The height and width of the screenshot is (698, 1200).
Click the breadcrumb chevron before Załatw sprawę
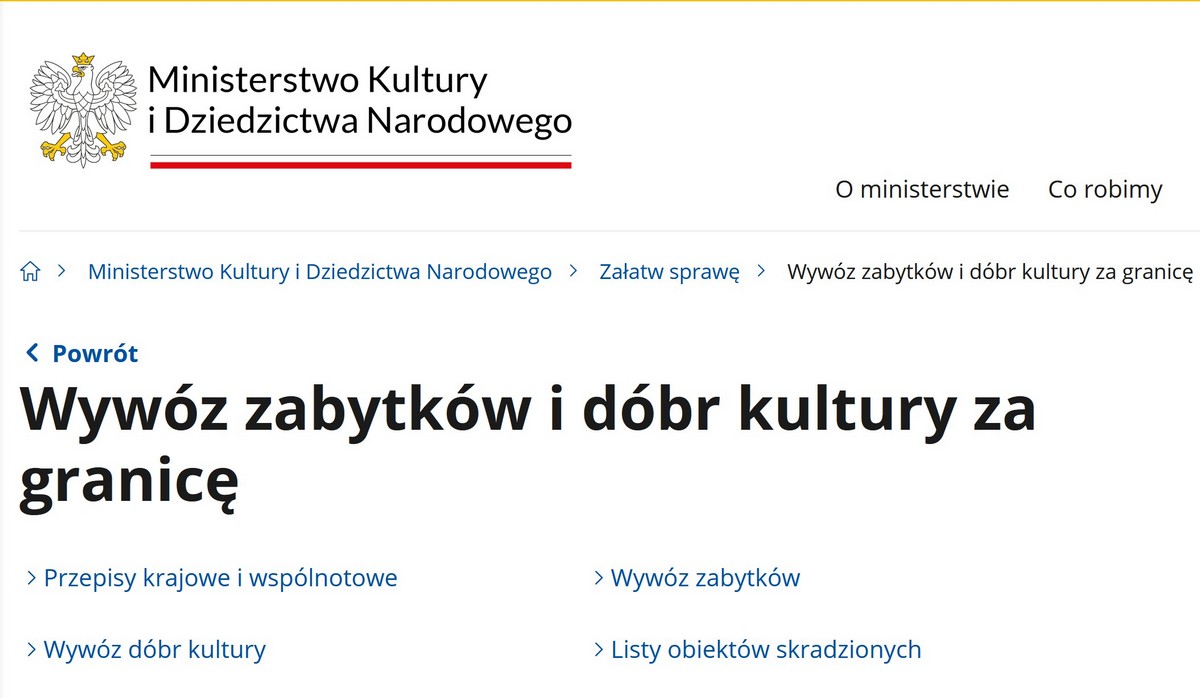(574, 272)
